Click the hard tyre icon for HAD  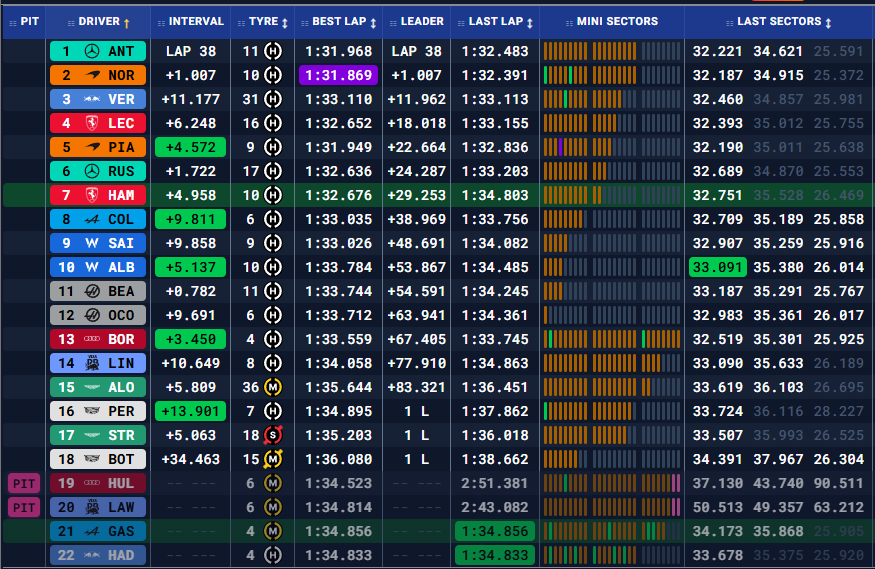(x=273, y=555)
